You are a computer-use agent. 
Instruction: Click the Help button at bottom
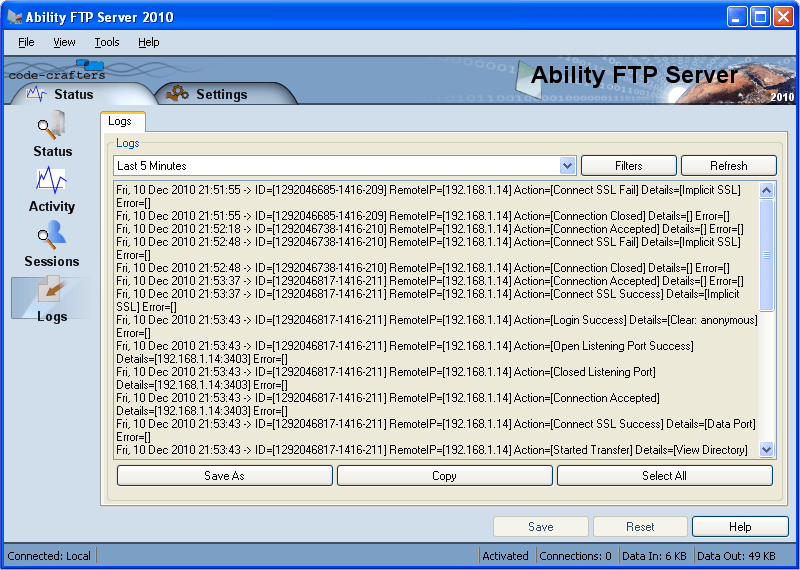point(740,527)
